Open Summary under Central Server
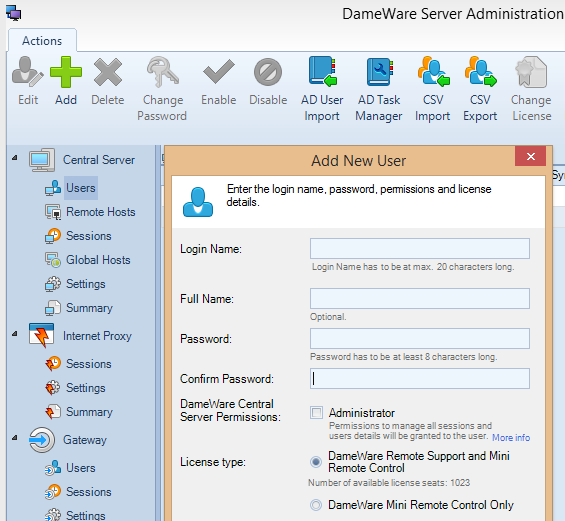The height and width of the screenshot is (521, 565). tap(89, 308)
